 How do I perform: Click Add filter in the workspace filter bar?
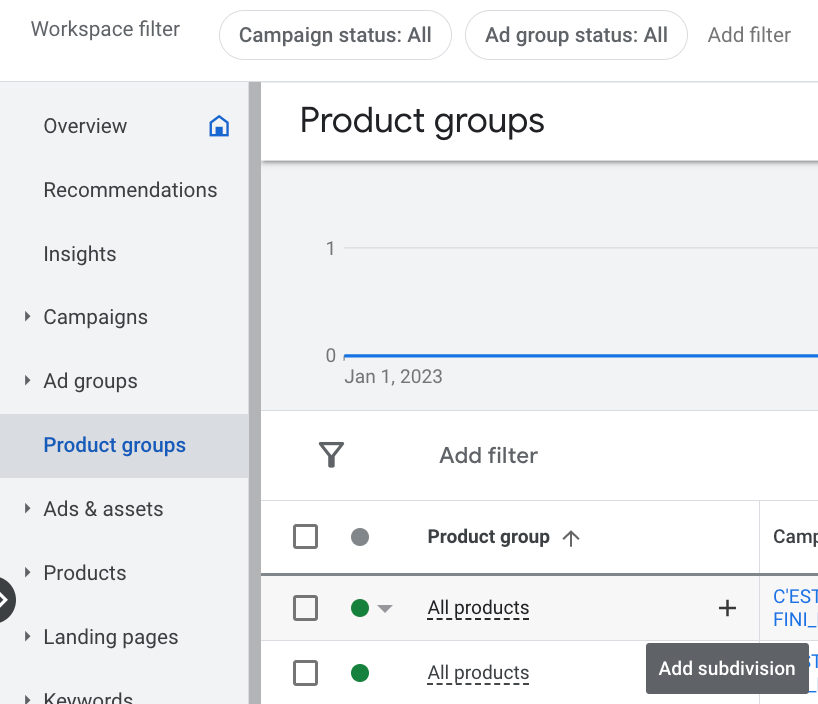tap(749, 35)
